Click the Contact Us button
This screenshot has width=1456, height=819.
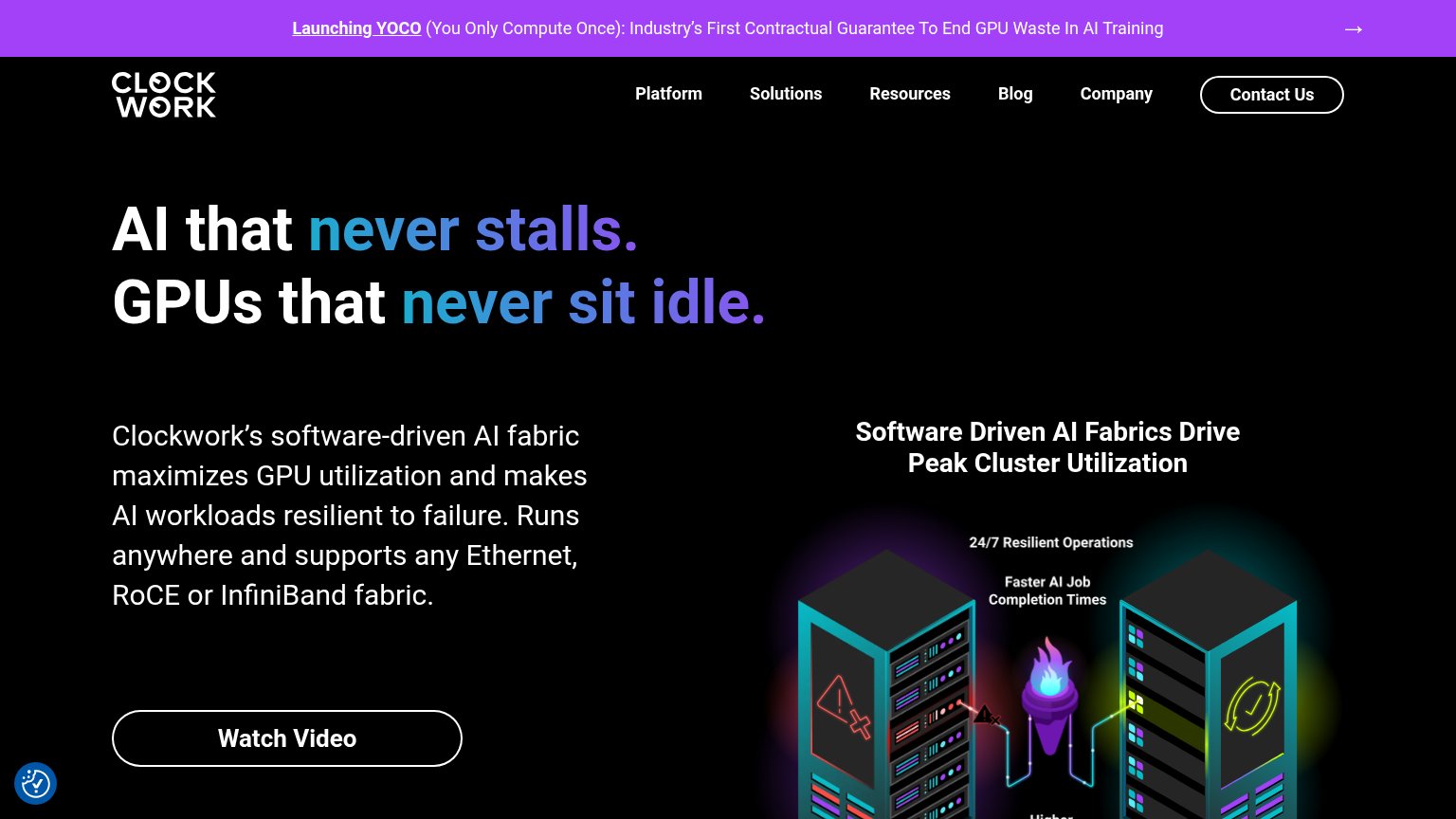[x=1272, y=95]
